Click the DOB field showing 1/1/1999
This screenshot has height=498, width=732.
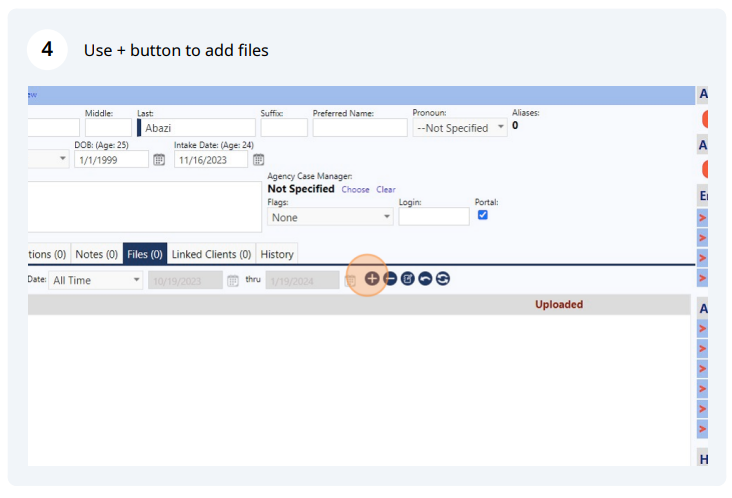[111, 160]
